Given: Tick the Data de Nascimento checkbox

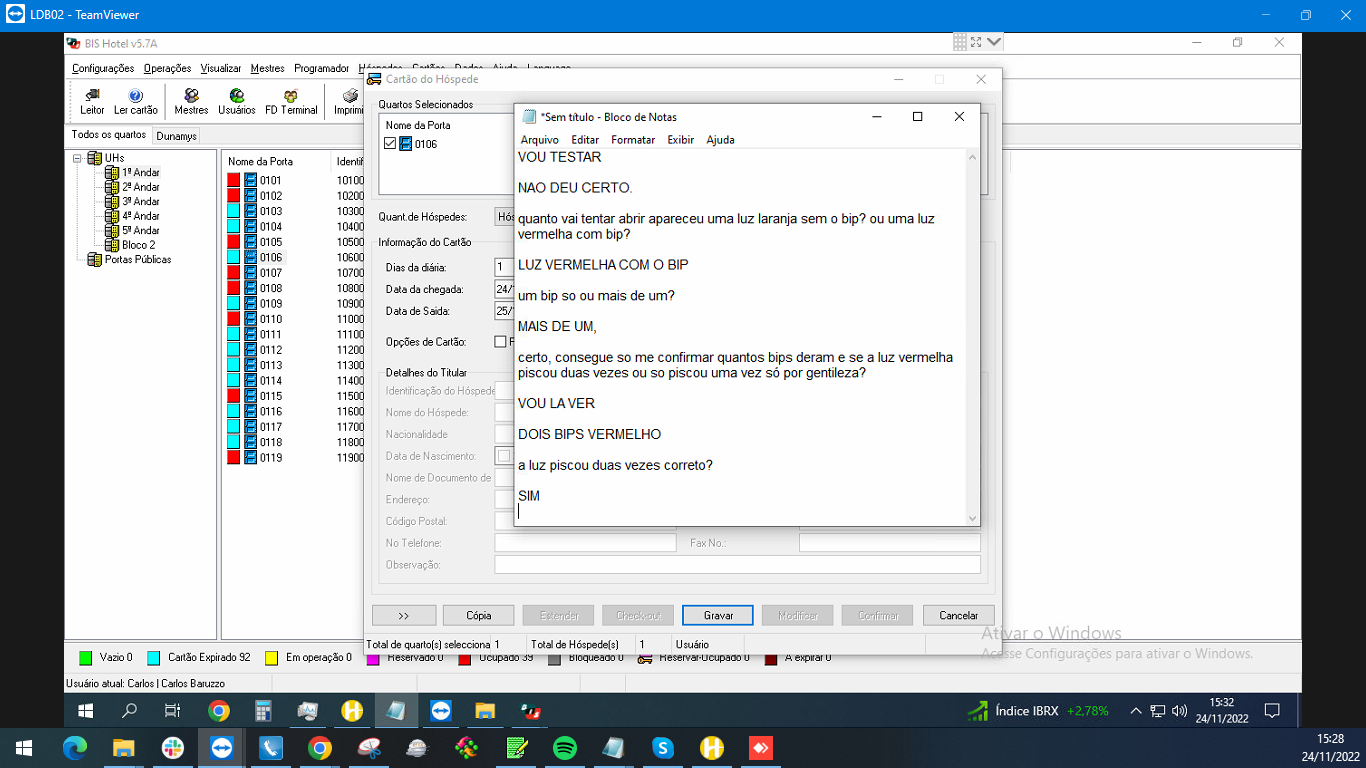Looking at the screenshot, I should coord(504,456).
